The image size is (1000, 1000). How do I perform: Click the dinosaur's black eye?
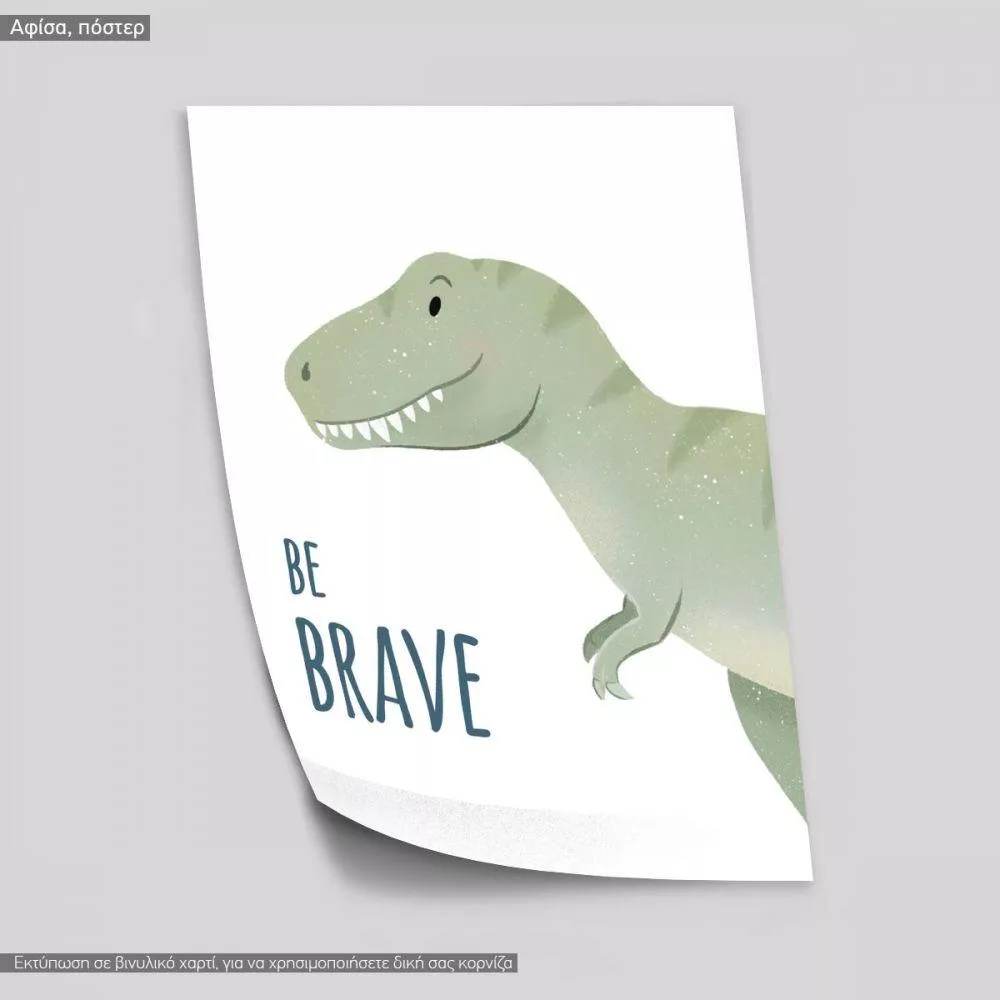pos(435,306)
